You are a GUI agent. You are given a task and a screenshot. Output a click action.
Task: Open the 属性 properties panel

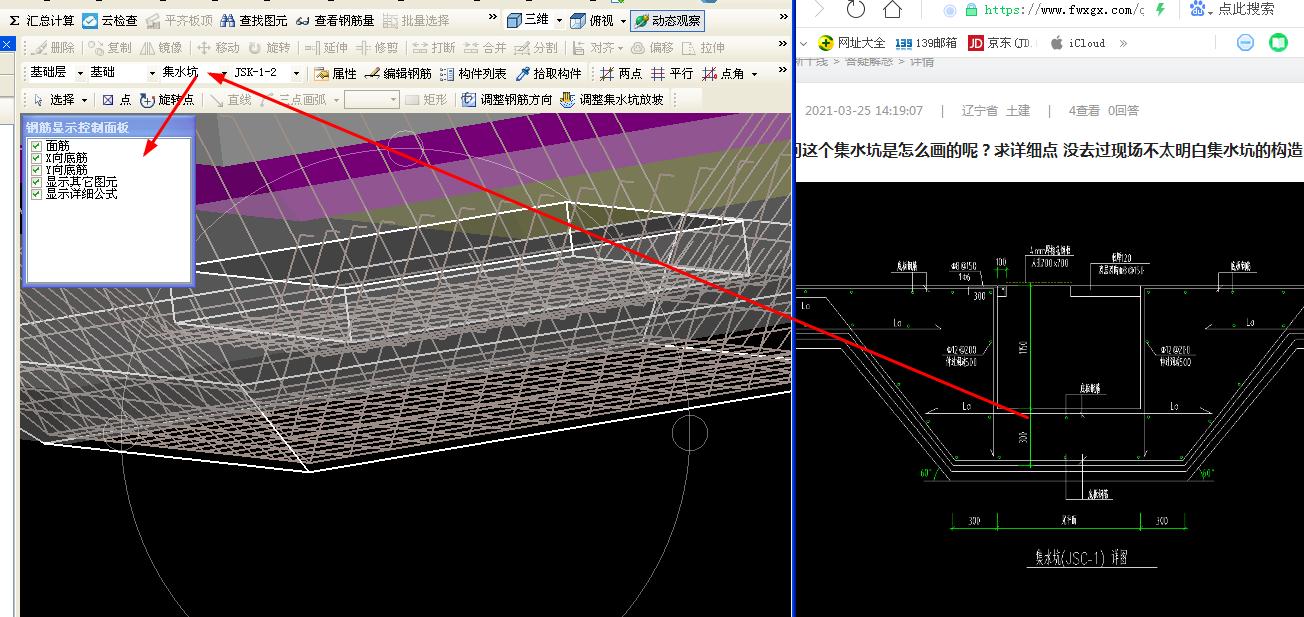pyautogui.click(x=335, y=73)
